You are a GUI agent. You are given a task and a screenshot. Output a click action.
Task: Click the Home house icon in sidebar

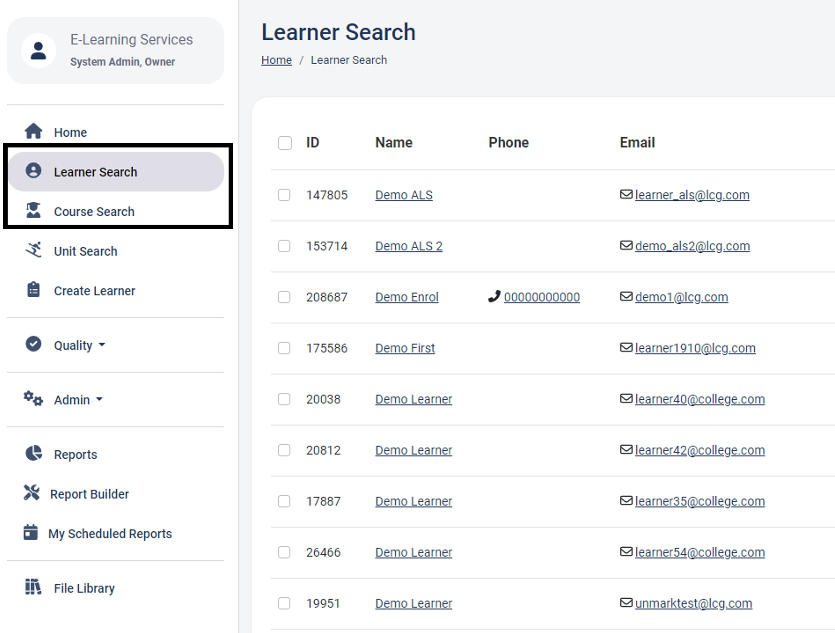pos(34,132)
